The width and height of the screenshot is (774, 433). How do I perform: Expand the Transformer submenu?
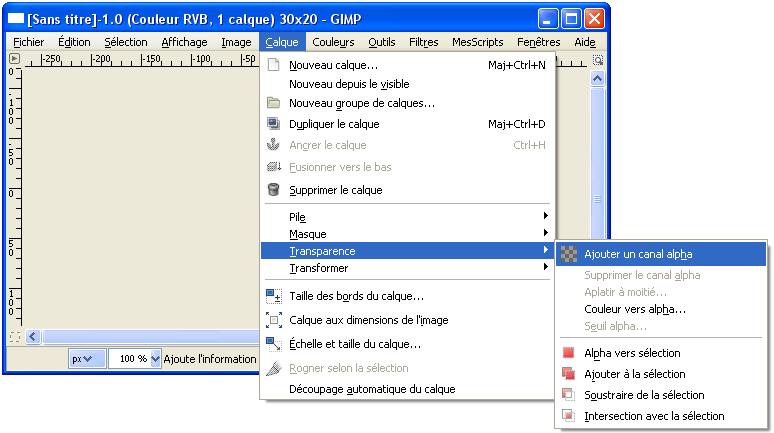(x=407, y=268)
